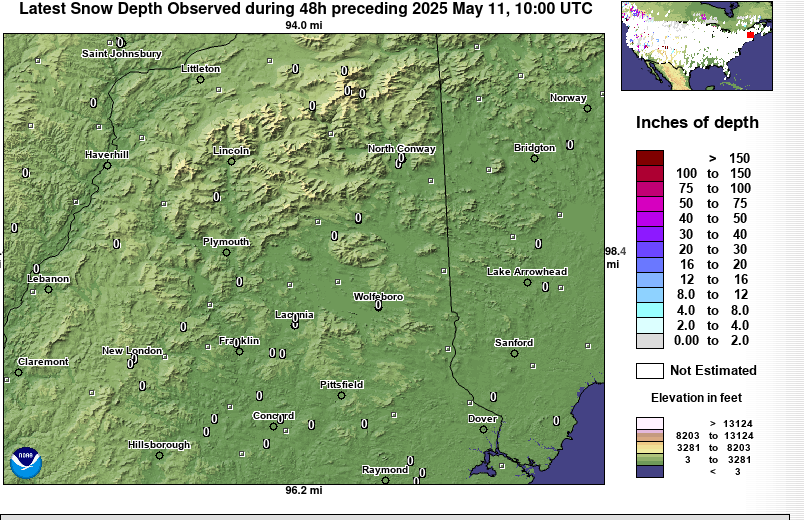The width and height of the screenshot is (804, 520).
Task: Click the 75 to 100 depth swatch
Action: [x=650, y=189]
